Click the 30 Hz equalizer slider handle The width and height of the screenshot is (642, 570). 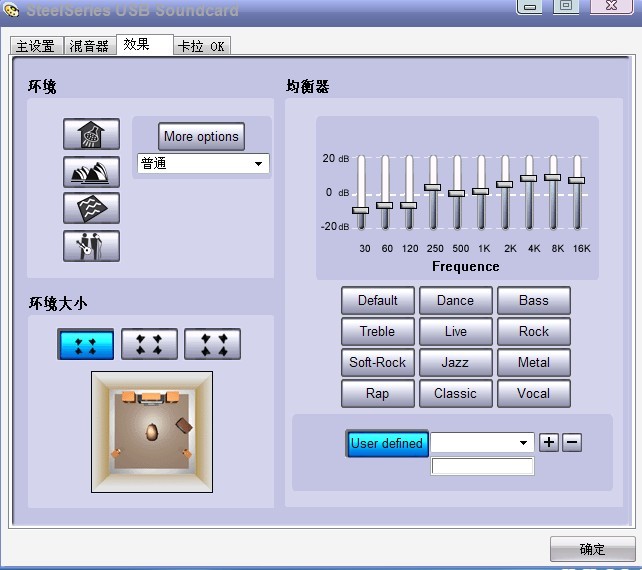point(360,210)
